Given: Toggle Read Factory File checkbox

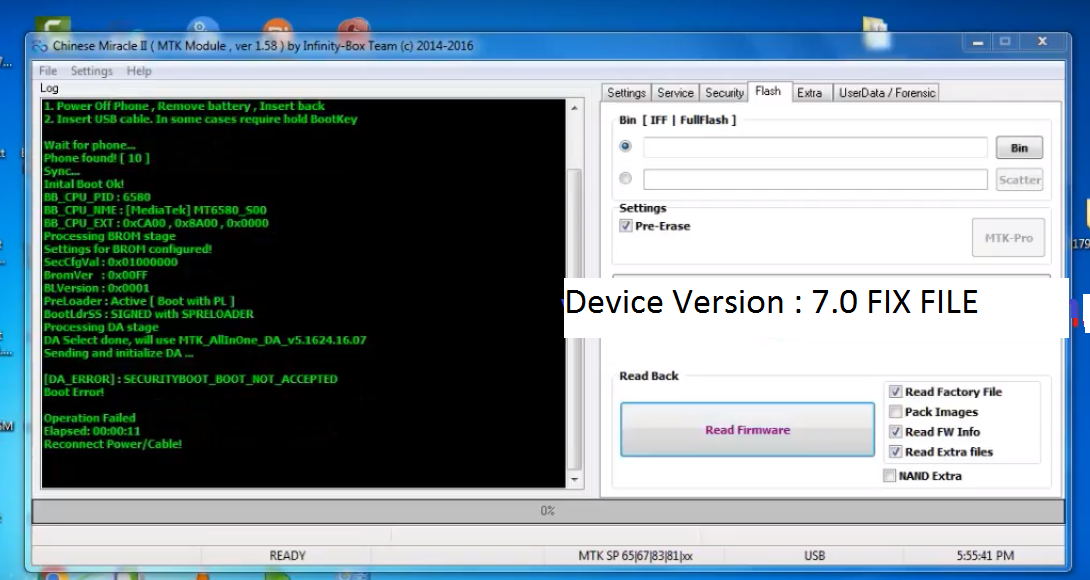Looking at the screenshot, I should click(895, 392).
